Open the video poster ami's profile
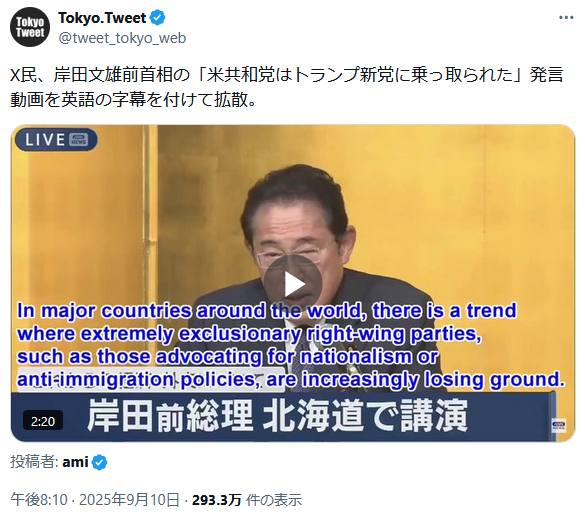The width and height of the screenshot is (585, 516). (75, 462)
